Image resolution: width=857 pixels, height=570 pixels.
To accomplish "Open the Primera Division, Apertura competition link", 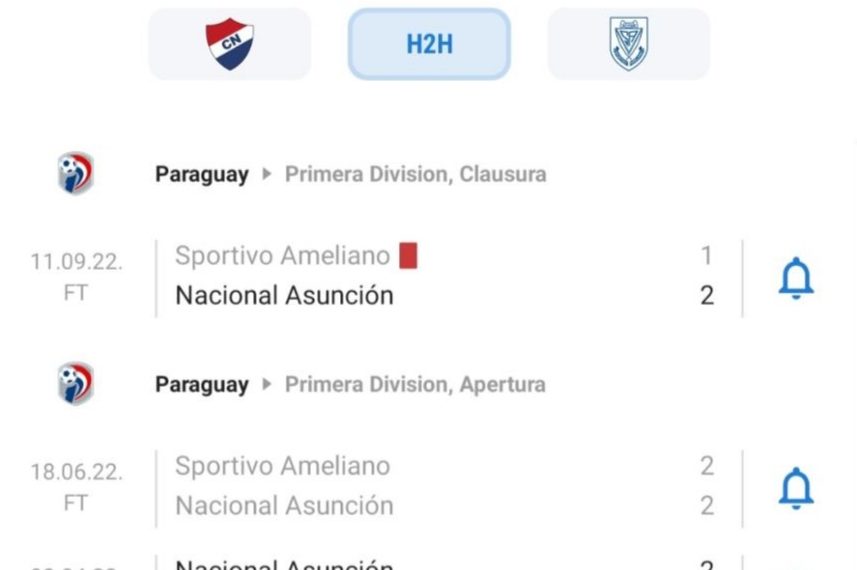I will click(x=415, y=384).
